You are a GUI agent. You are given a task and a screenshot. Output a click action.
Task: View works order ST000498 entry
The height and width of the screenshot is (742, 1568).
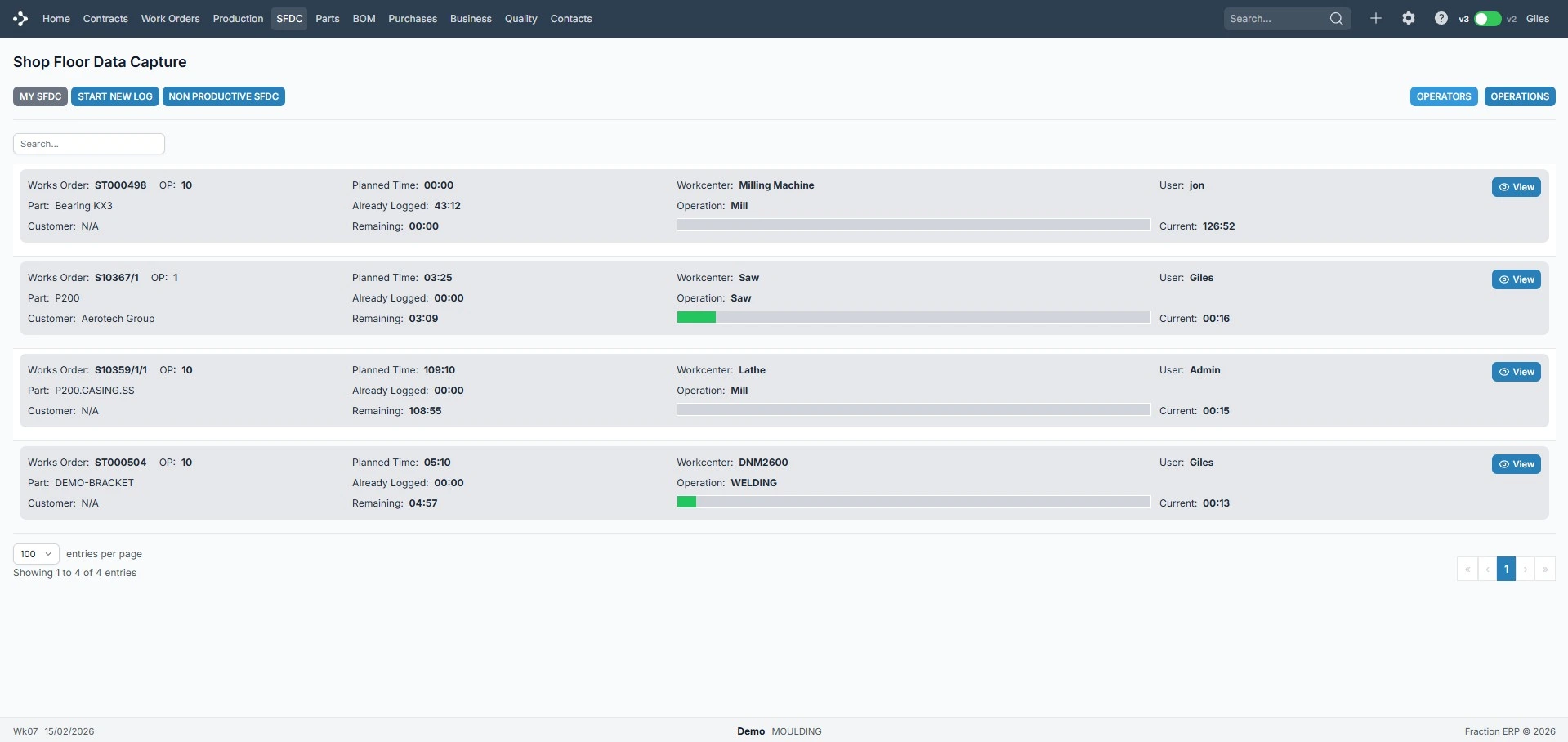(1516, 187)
